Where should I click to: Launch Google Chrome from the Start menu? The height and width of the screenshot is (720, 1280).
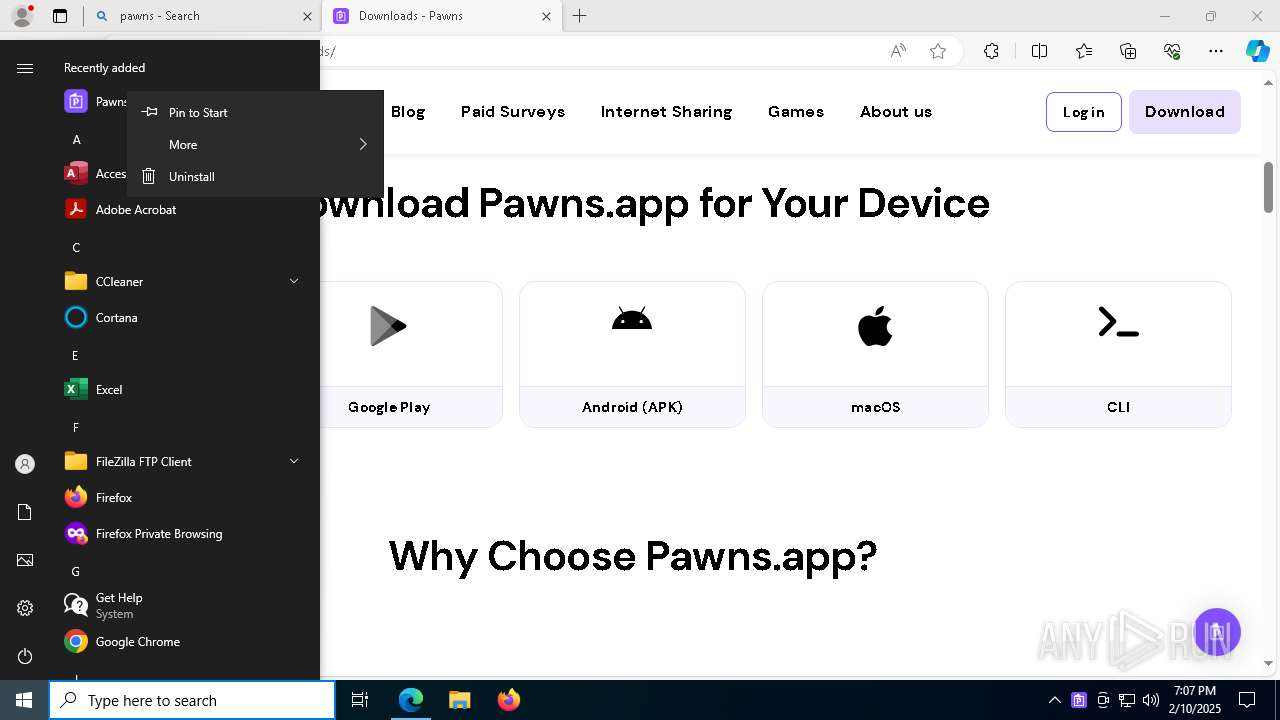pyautogui.click(x=122, y=641)
